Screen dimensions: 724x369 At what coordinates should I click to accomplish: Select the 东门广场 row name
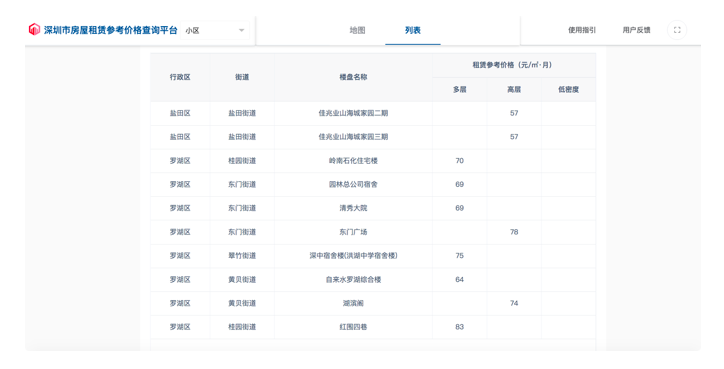tap(353, 232)
